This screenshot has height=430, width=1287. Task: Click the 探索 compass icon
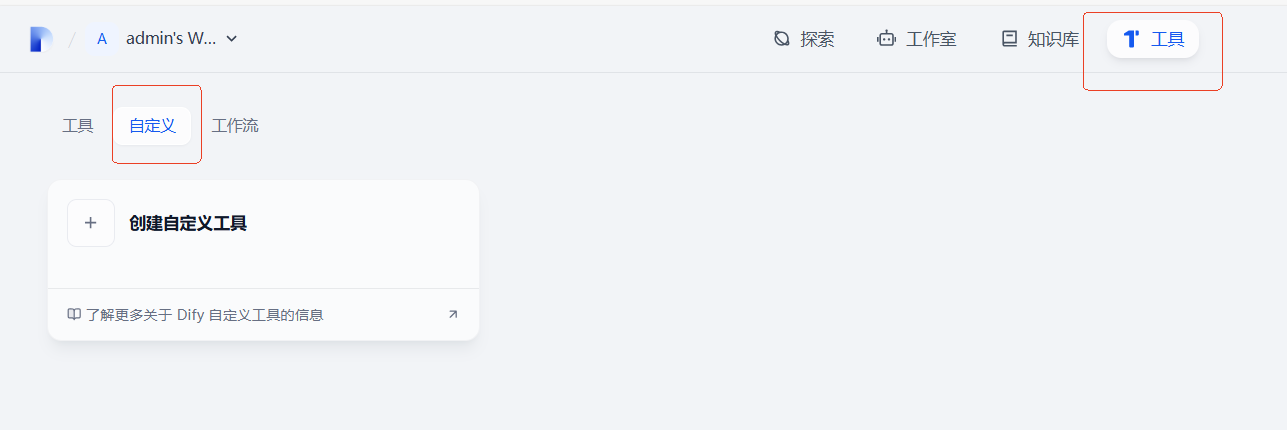(782, 39)
